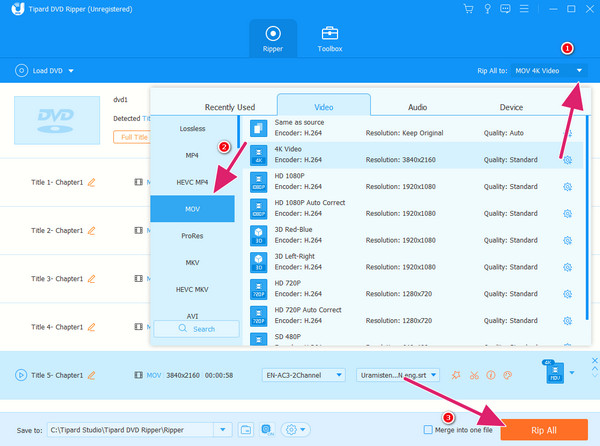Choose MKV in the format list
Screen dimensions: 600x446
[x=192, y=263]
